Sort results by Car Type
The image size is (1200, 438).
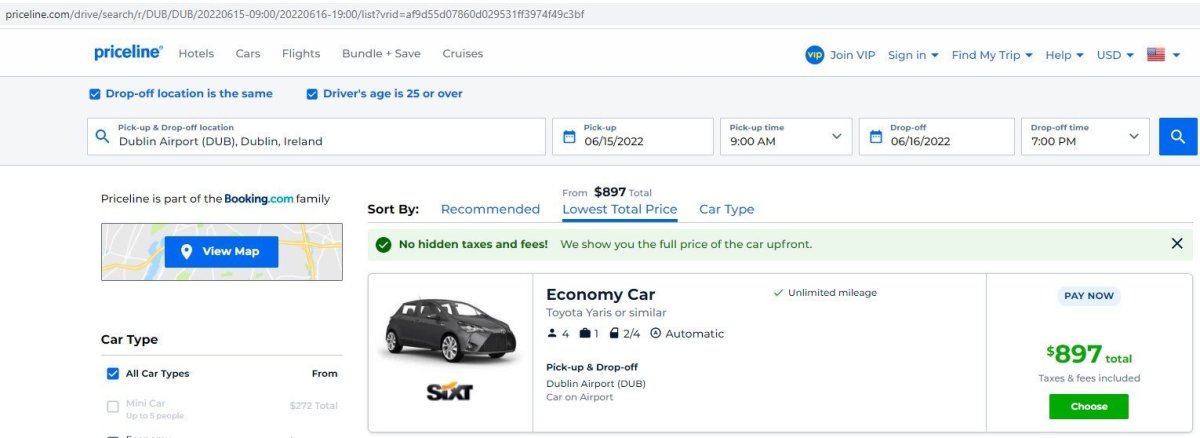tap(726, 210)
